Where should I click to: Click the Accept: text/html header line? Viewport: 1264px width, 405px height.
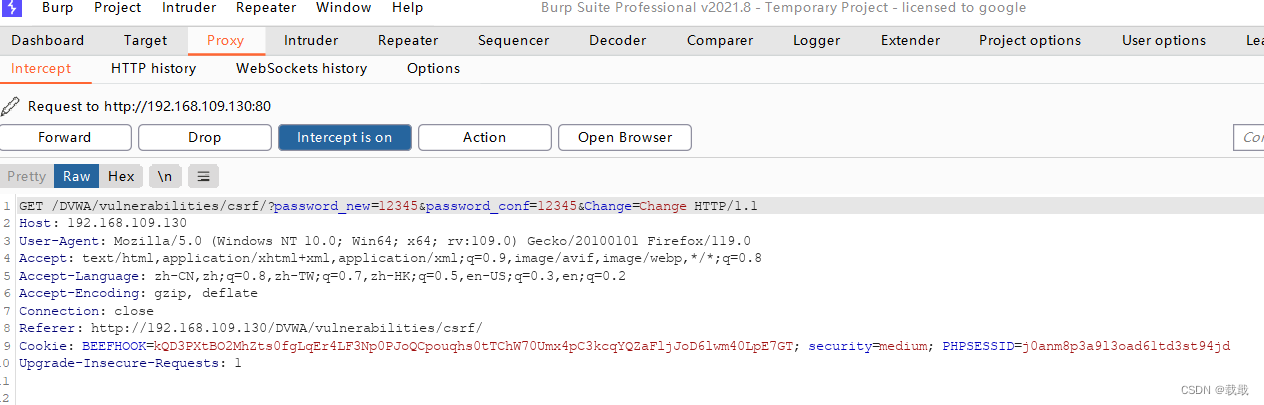point(390,258)
